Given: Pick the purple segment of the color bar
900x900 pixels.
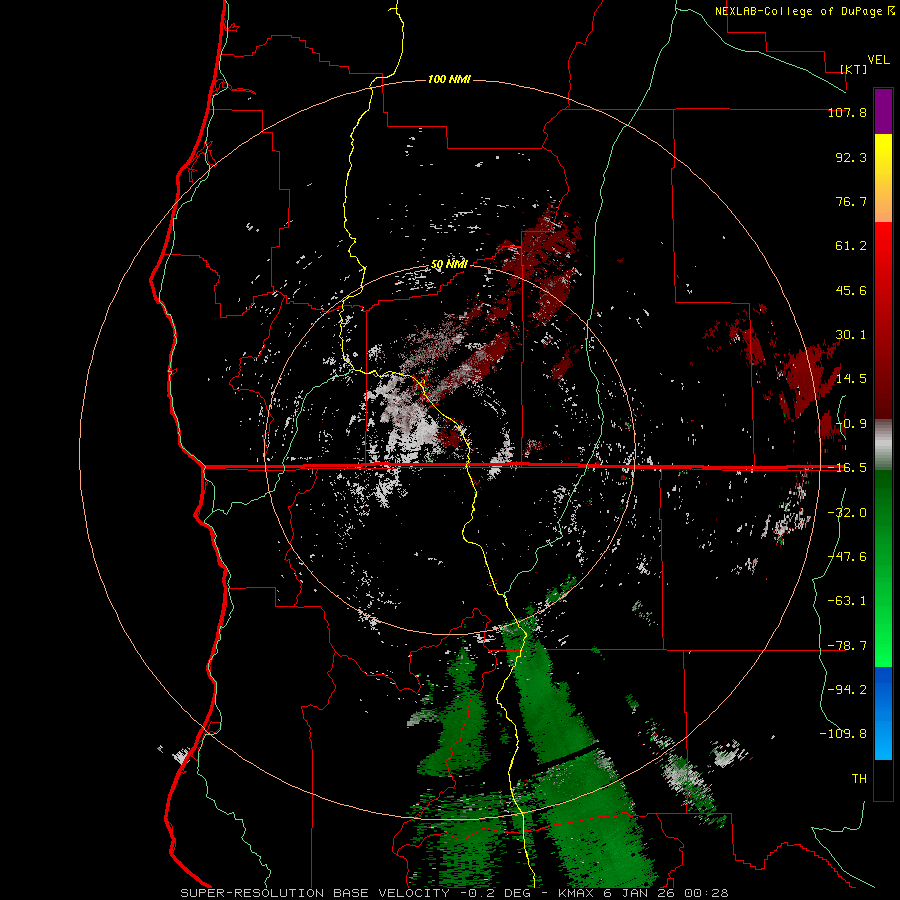Looking at the screenshot, I should click(883, 111).
